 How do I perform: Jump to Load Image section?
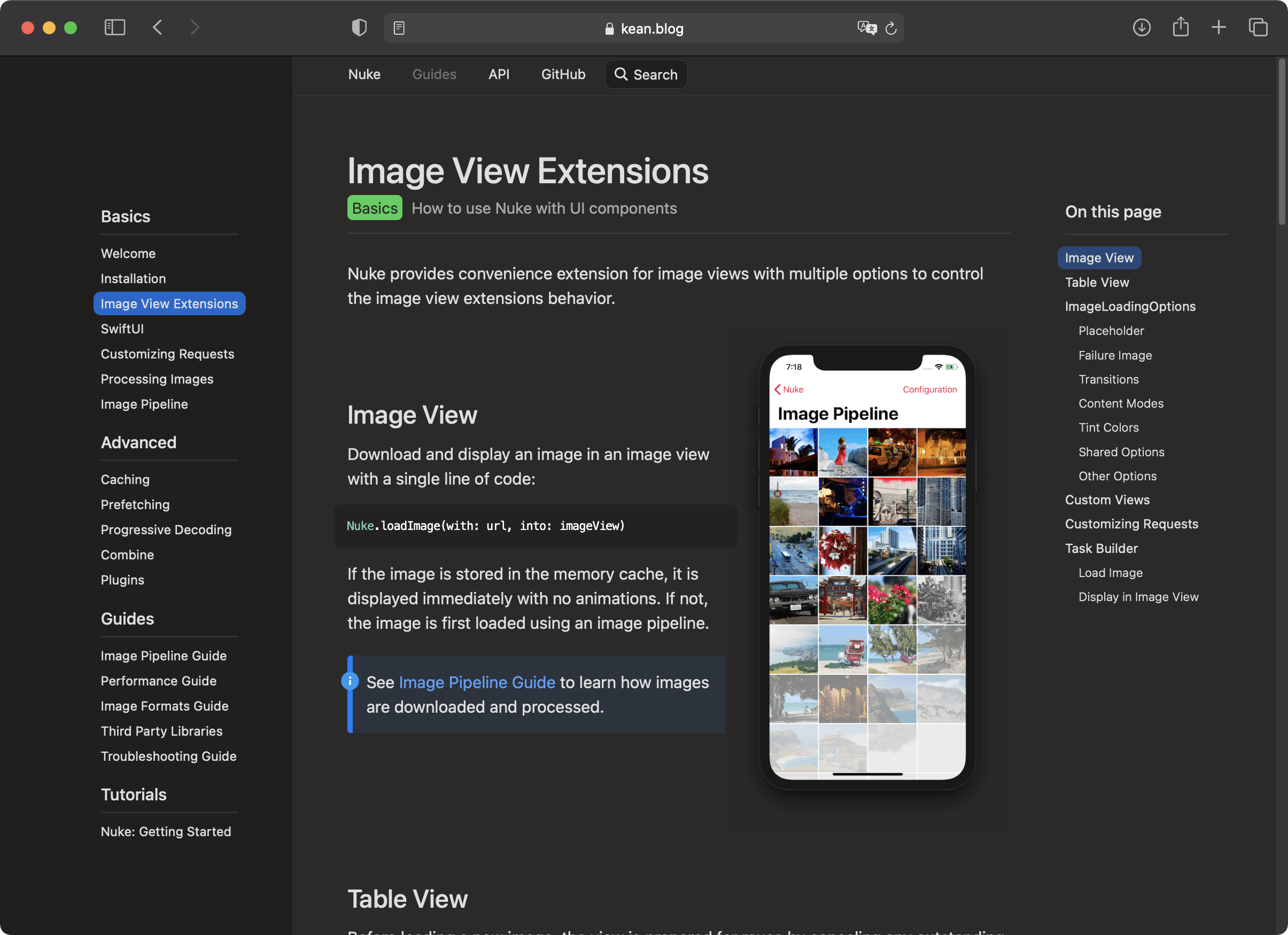1110,573
